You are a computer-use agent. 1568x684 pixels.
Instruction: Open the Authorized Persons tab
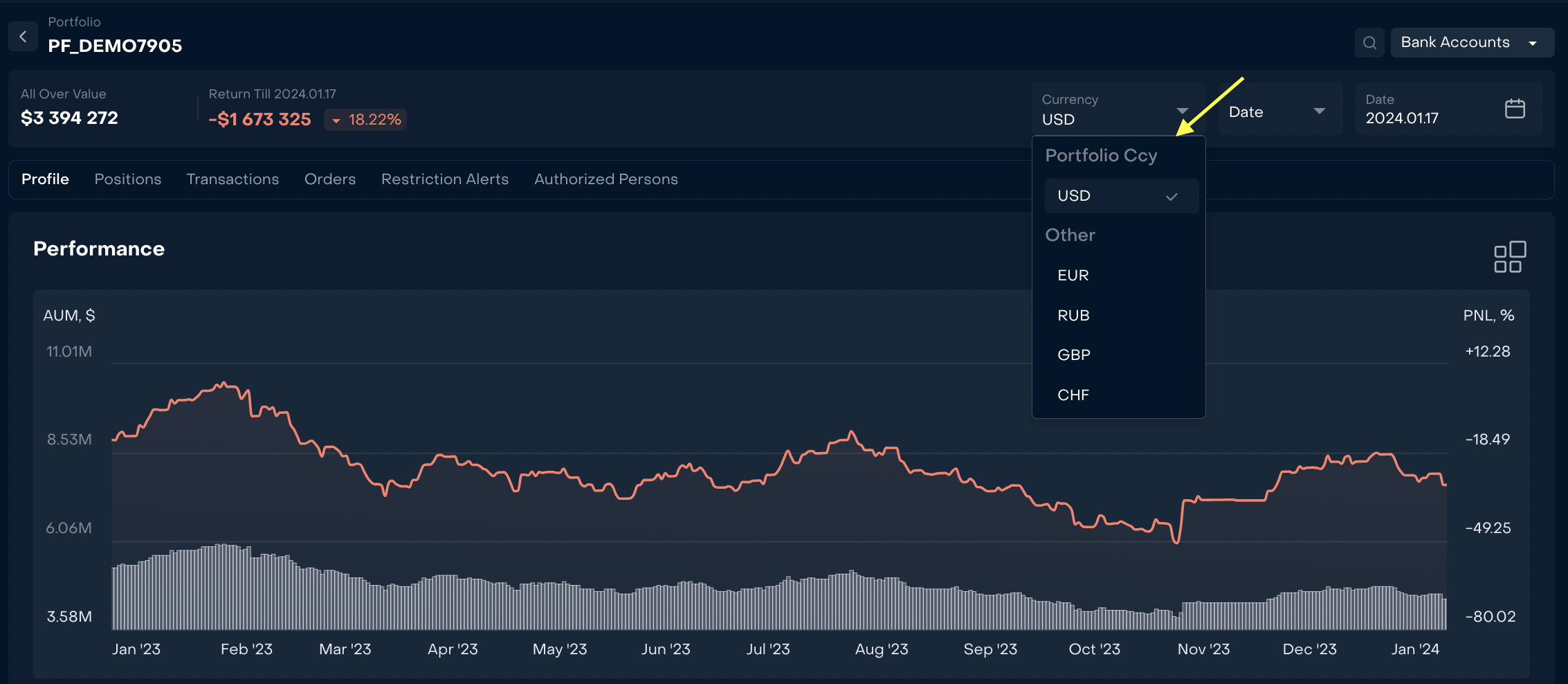coord(606,179)
